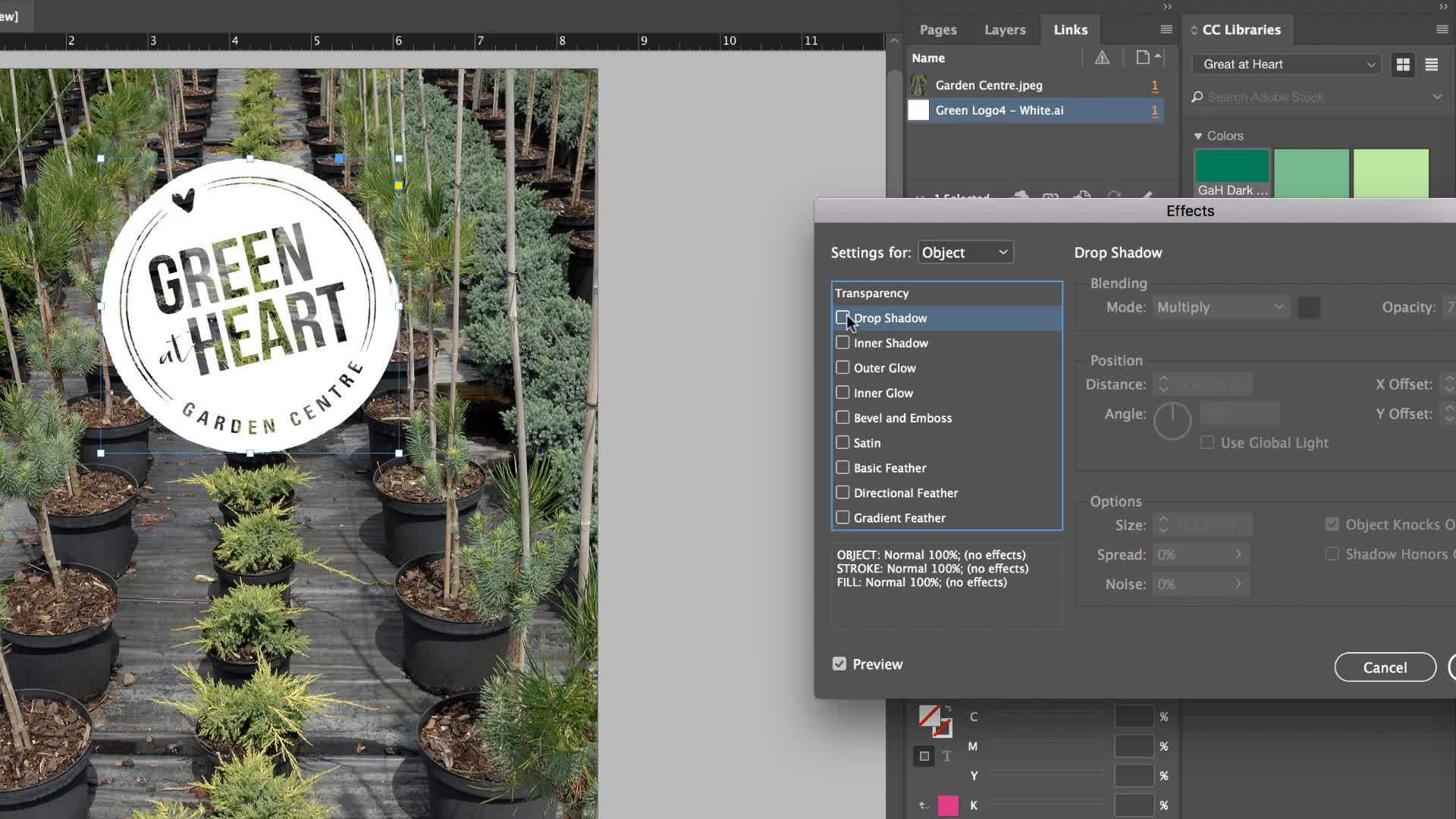Switch CC Libraries to grid view
1456x819 pixels.
[x=1403, y=64]
